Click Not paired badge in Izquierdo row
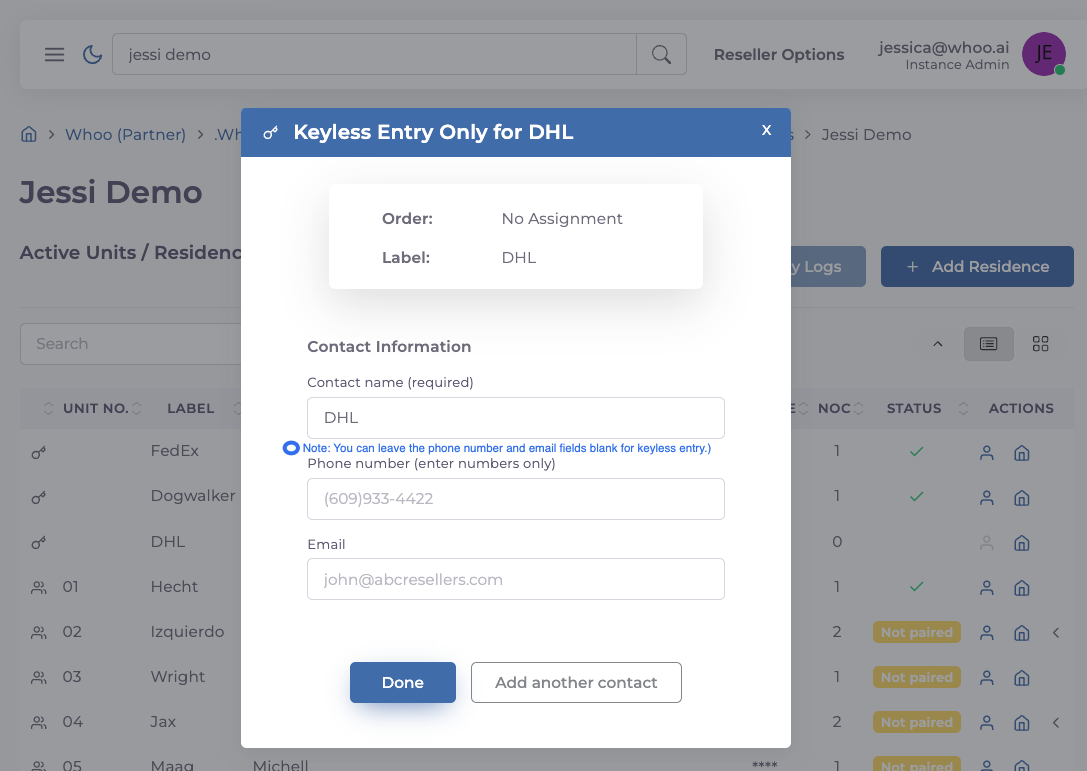Screen dimensions: 1087x771 coord(916,632)
